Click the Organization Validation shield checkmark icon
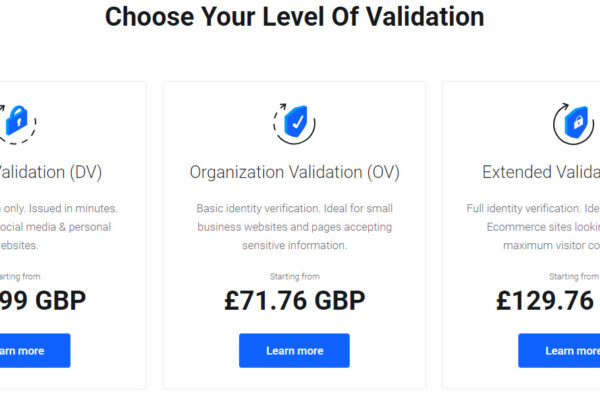 (294, 124)
